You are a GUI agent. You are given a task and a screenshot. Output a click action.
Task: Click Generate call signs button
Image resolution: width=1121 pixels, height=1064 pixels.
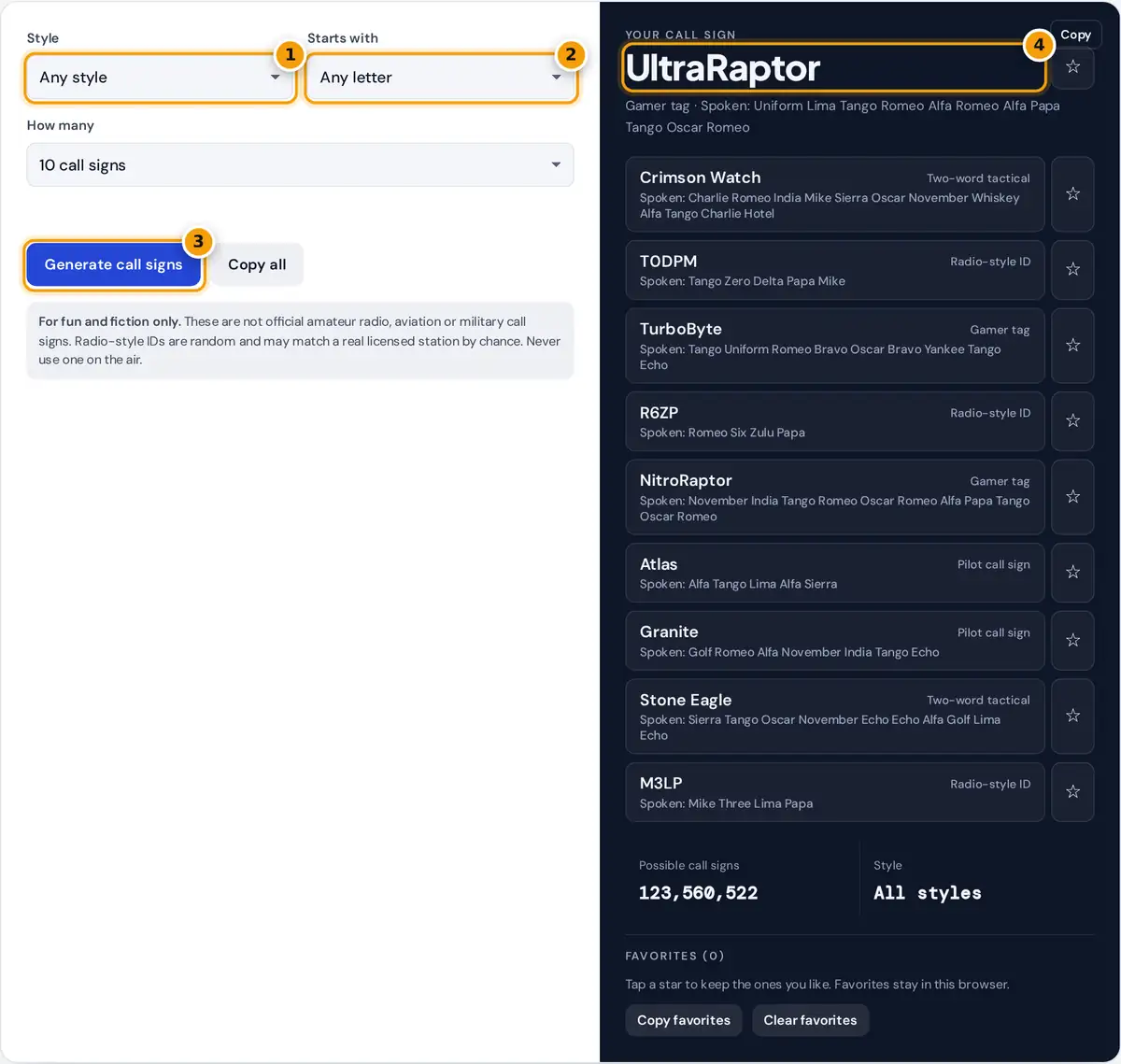click(x=113, y=265)
